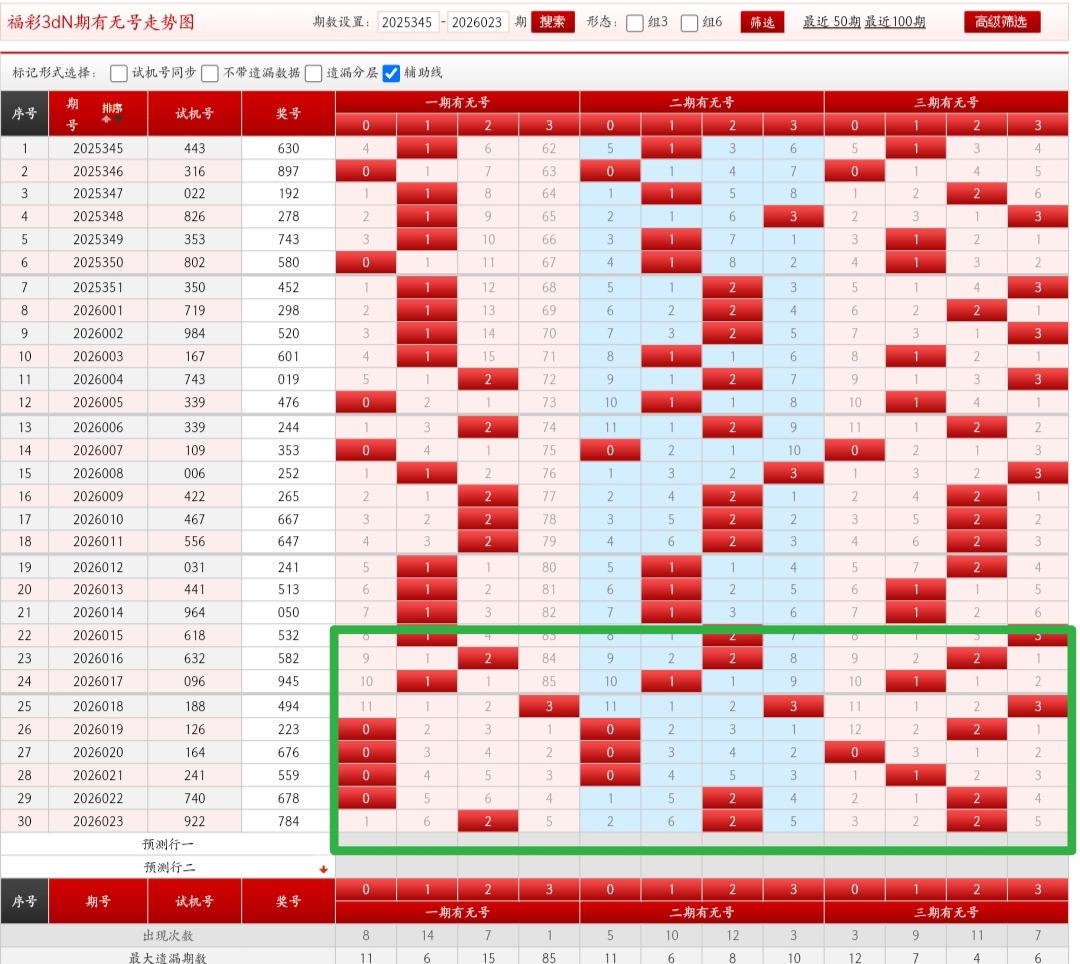The height and width of the screenshot is (964, 1080).
Task: Click the 预测行一 label
Action: click(168, 844)
